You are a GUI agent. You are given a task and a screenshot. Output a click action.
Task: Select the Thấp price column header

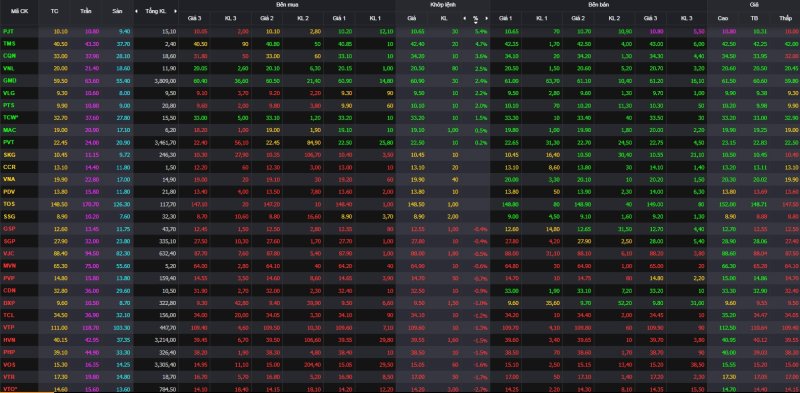785,18
